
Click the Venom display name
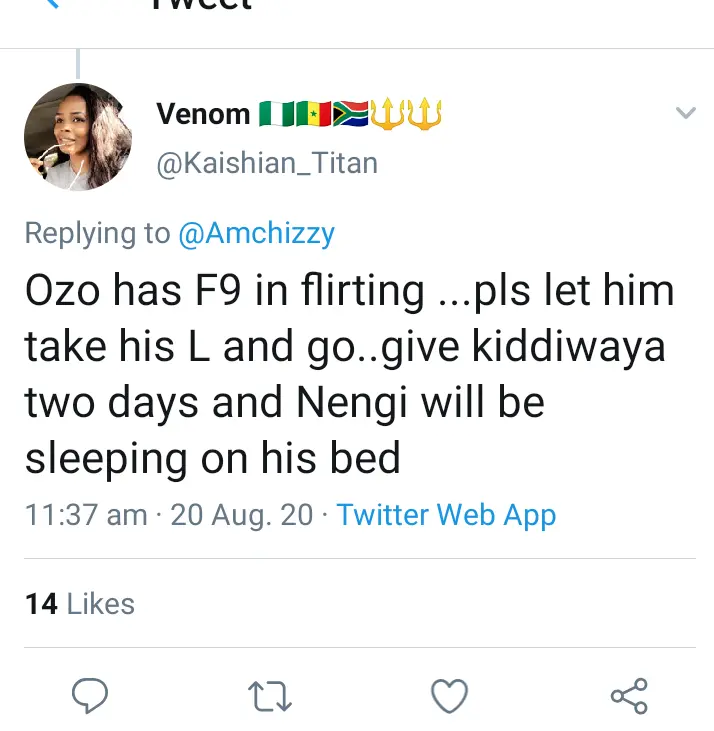[203, 114]
